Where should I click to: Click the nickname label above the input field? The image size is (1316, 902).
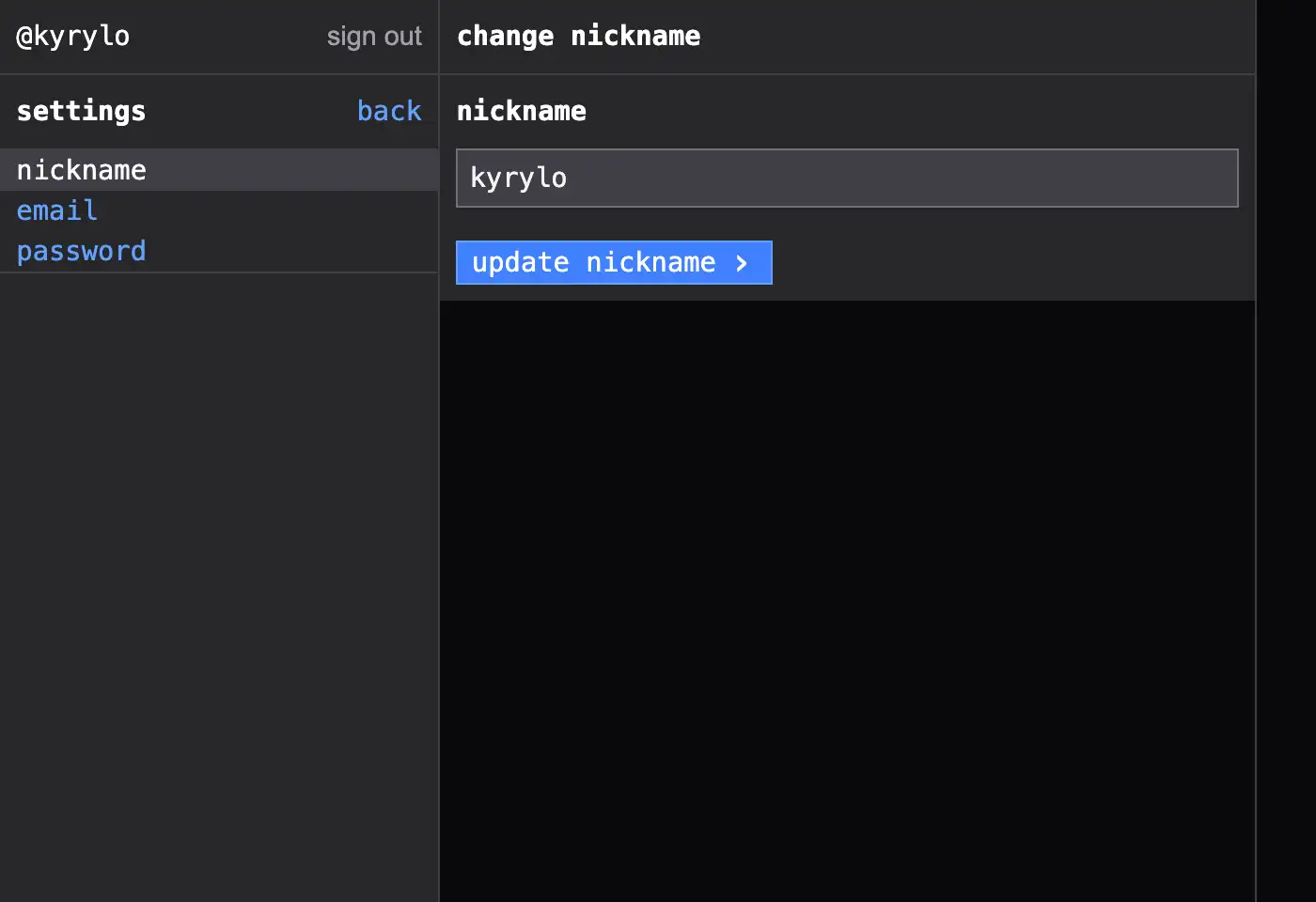[x=521, y=111]
